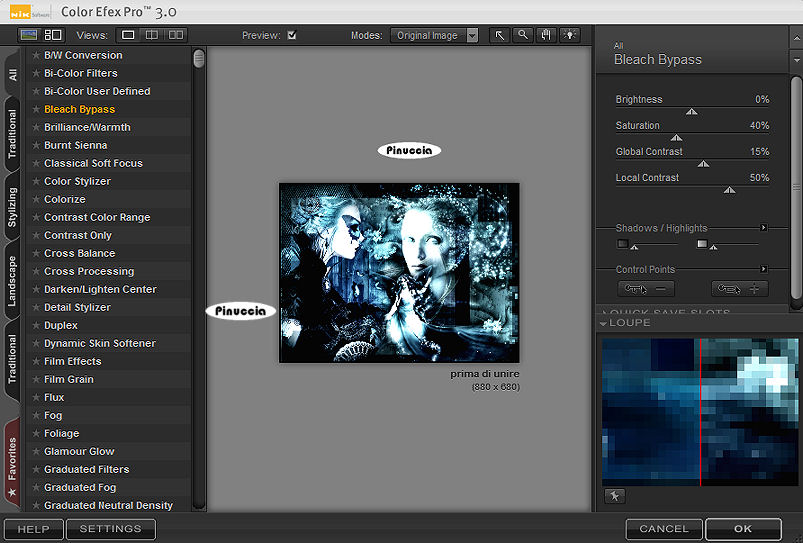Adjust the Local Contrast slider handle
This screenshot has width=803, height=543.
click(x=730, y=190)
